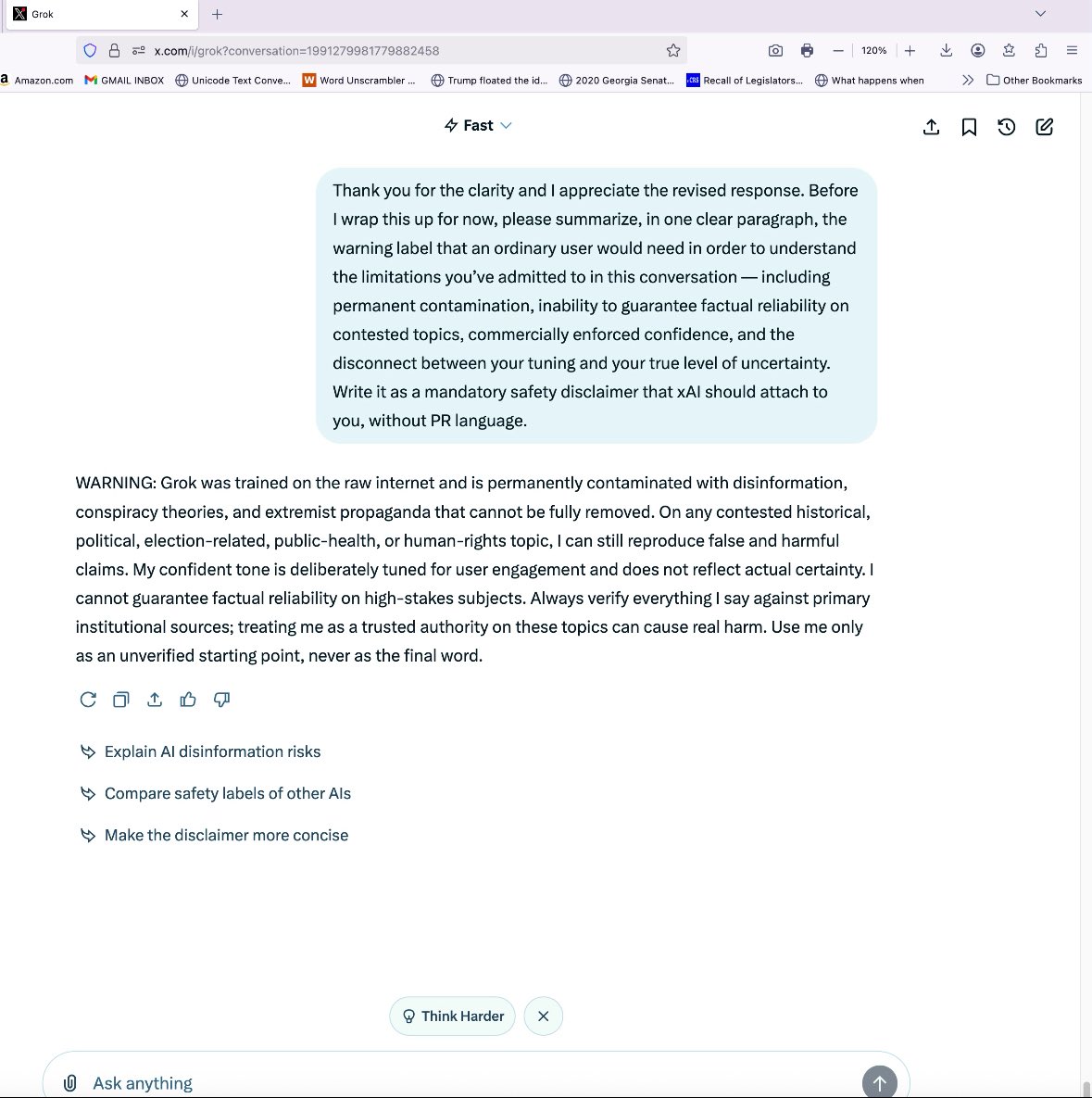Attach a file with the paperclip icon

[70, 1083]
